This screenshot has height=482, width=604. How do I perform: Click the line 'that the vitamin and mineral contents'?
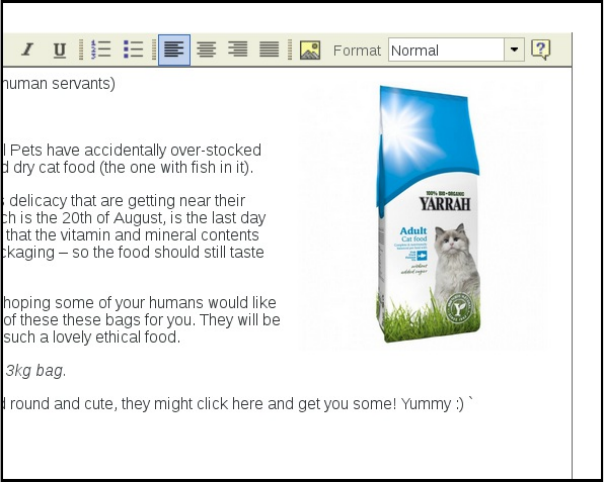coord(131,235)
